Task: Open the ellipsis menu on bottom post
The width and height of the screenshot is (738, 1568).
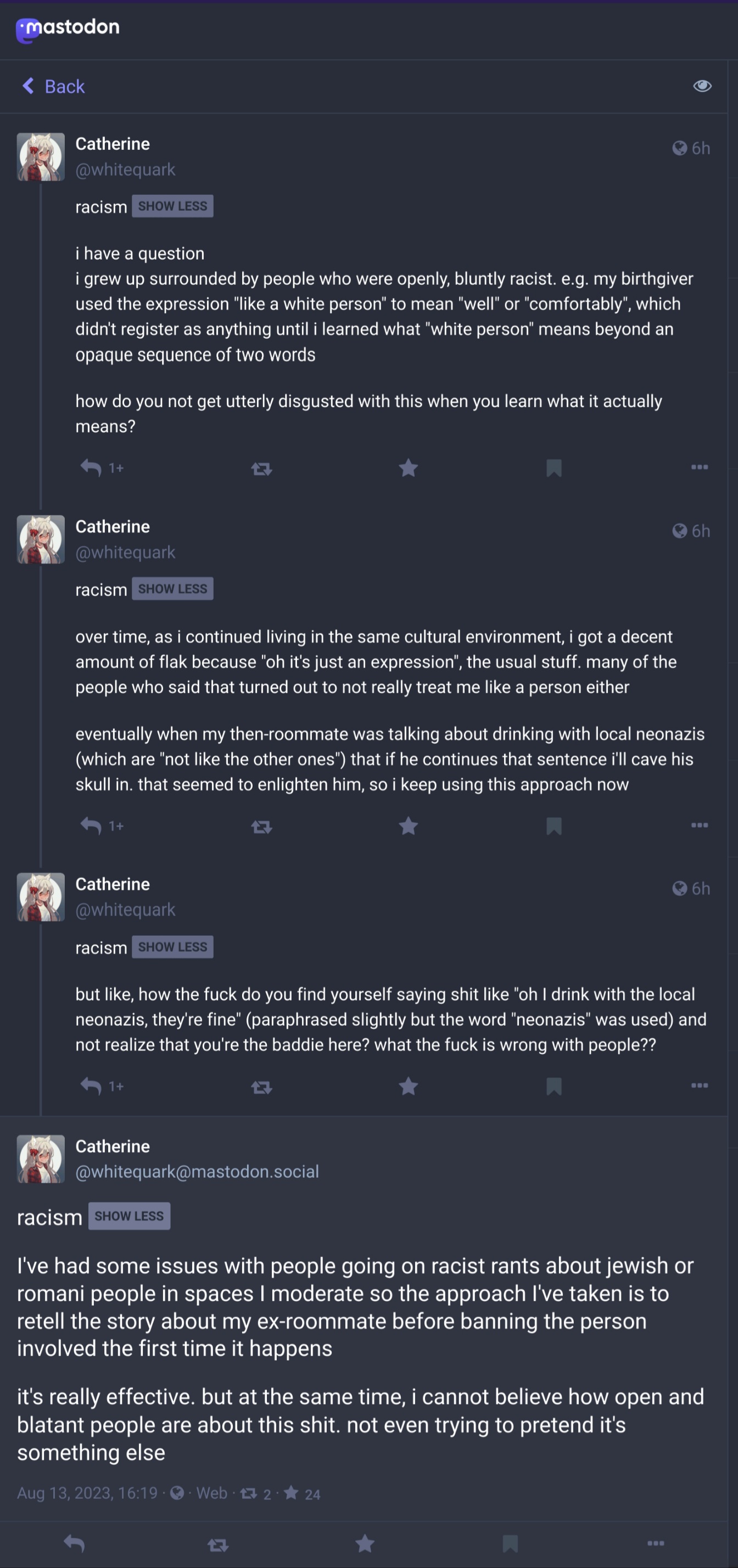Action: (x=655, y=1542)
